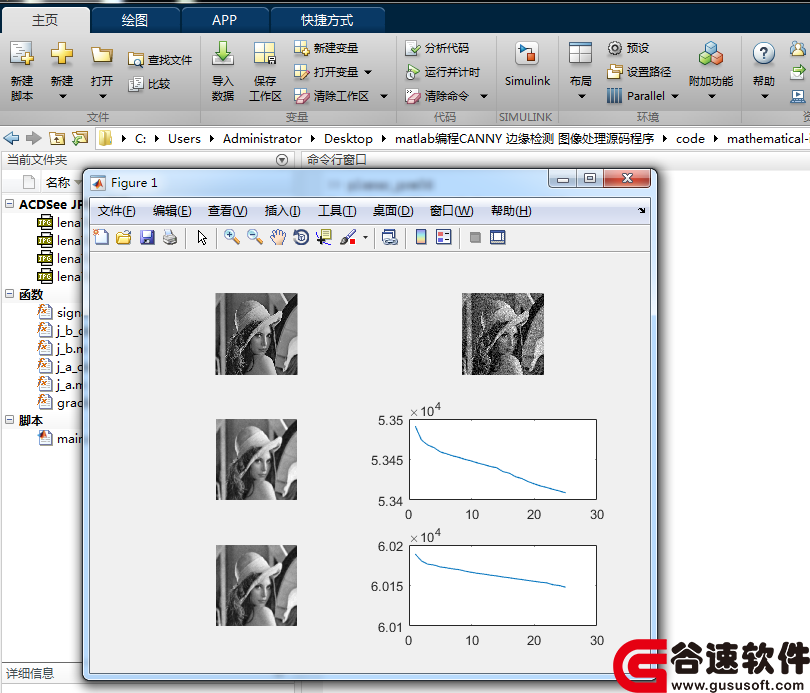810x693 pixels.
Task: Switch to the APP ribbon tab
Action: 225,20
